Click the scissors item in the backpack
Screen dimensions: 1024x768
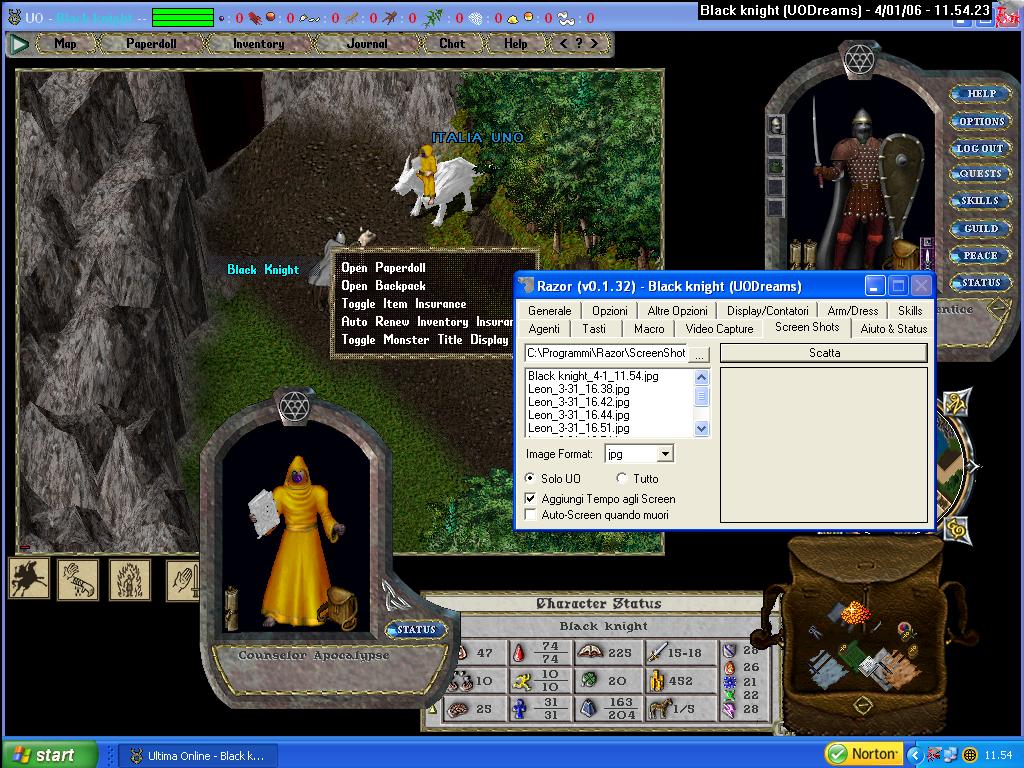[x=814, y=633]
